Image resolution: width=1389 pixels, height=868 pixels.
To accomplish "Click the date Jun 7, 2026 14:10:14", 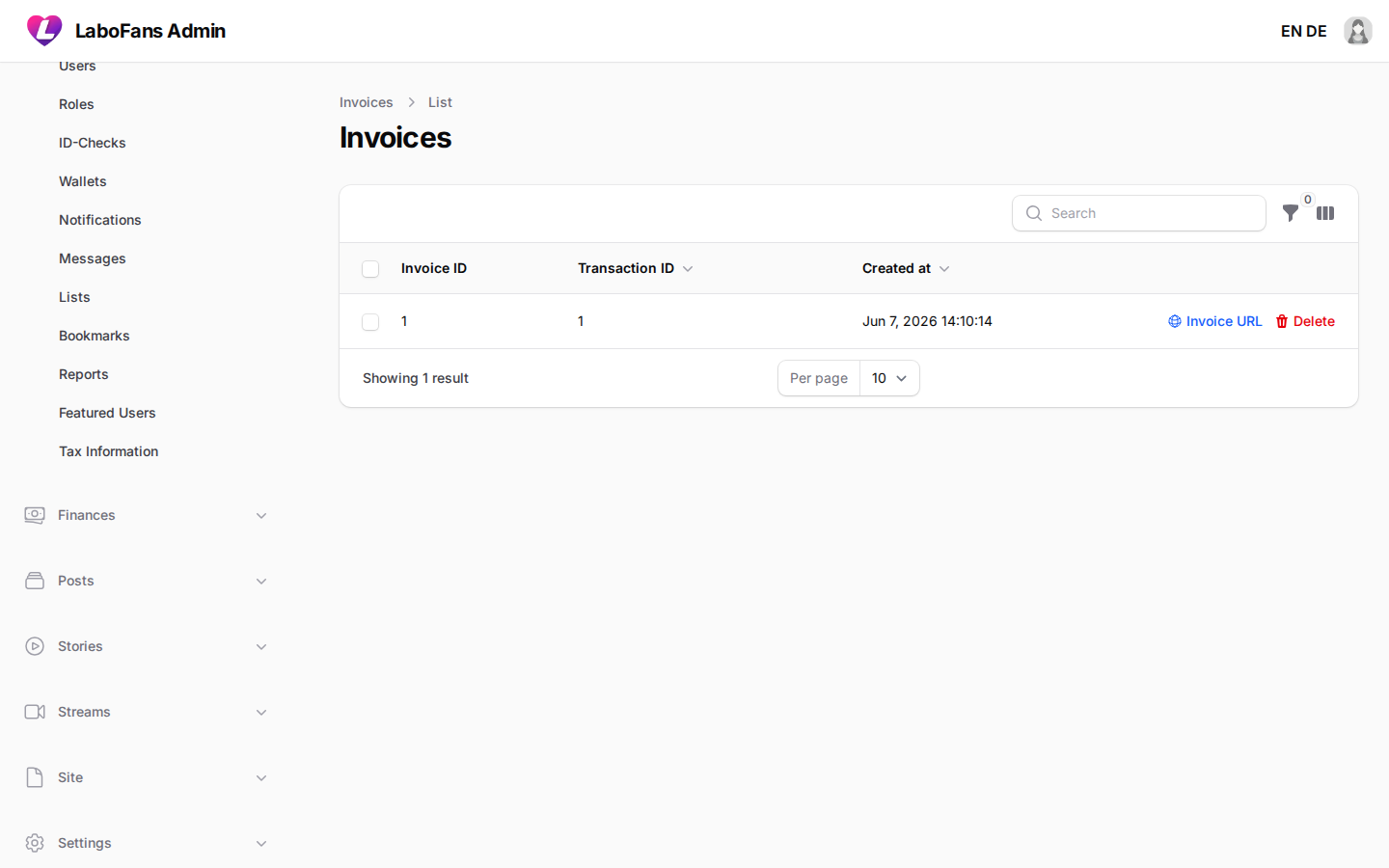I will coord(927,321).
